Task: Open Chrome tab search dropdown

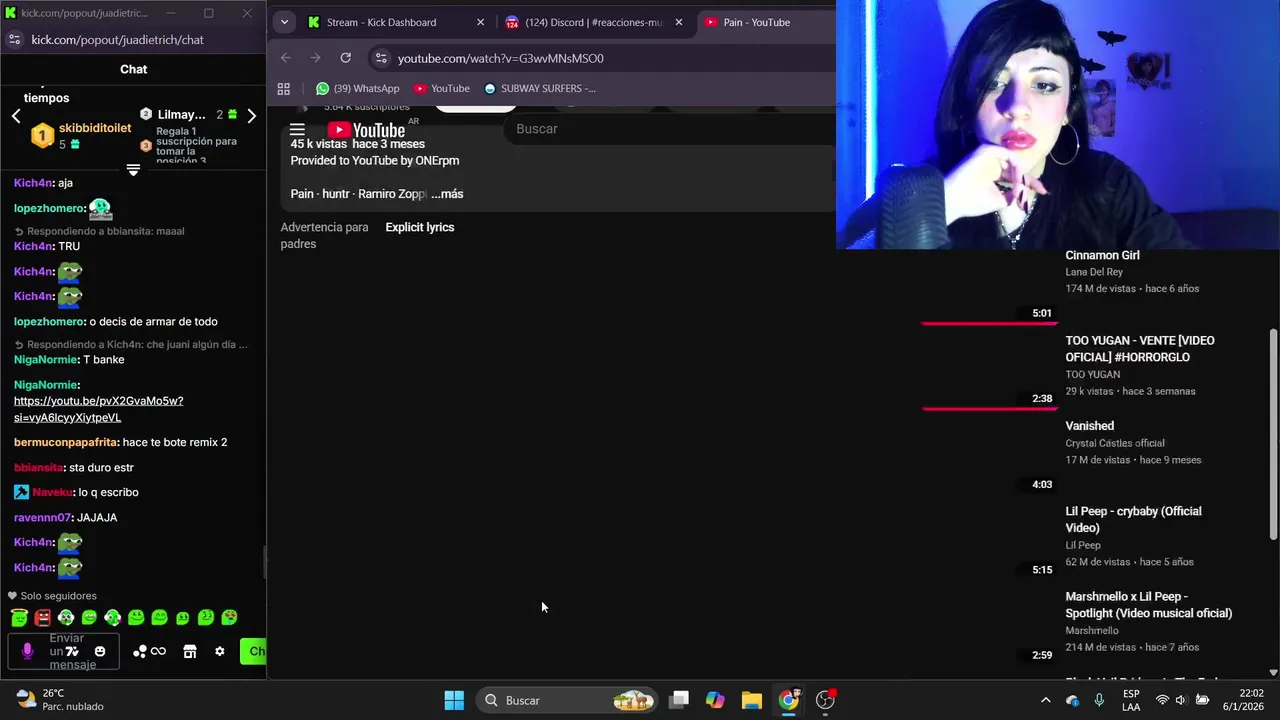Action: (x=284, y=22)
